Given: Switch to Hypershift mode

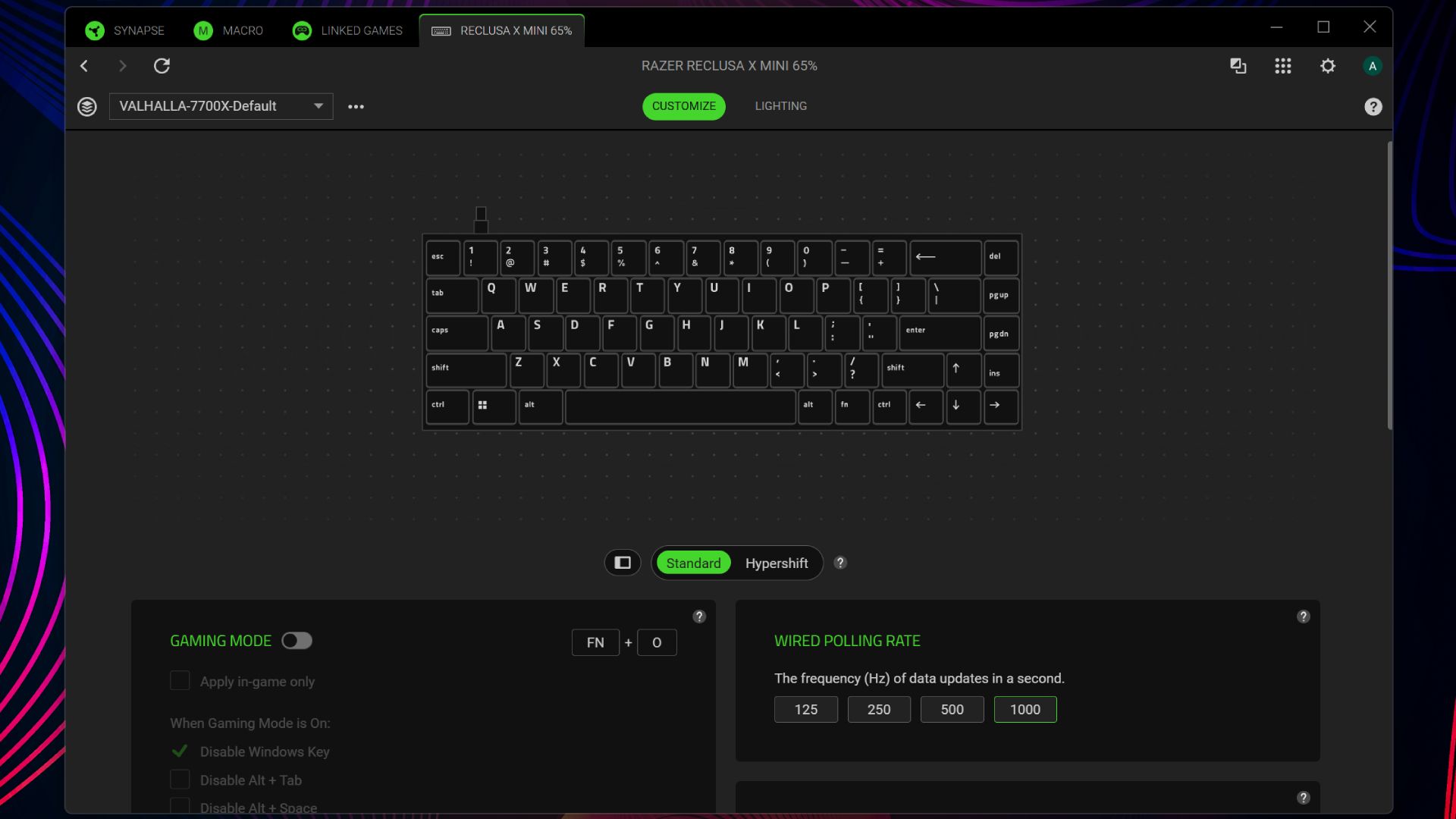Looking at the screenshot, I should 777,563.
